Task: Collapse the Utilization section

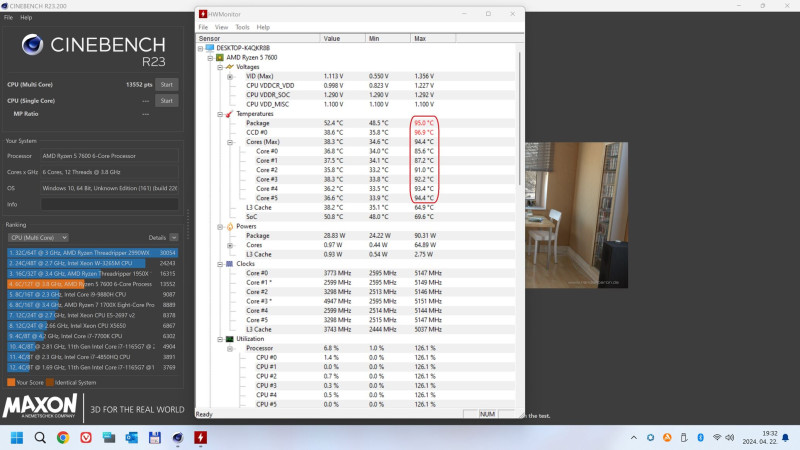Action: pos(220,339)
